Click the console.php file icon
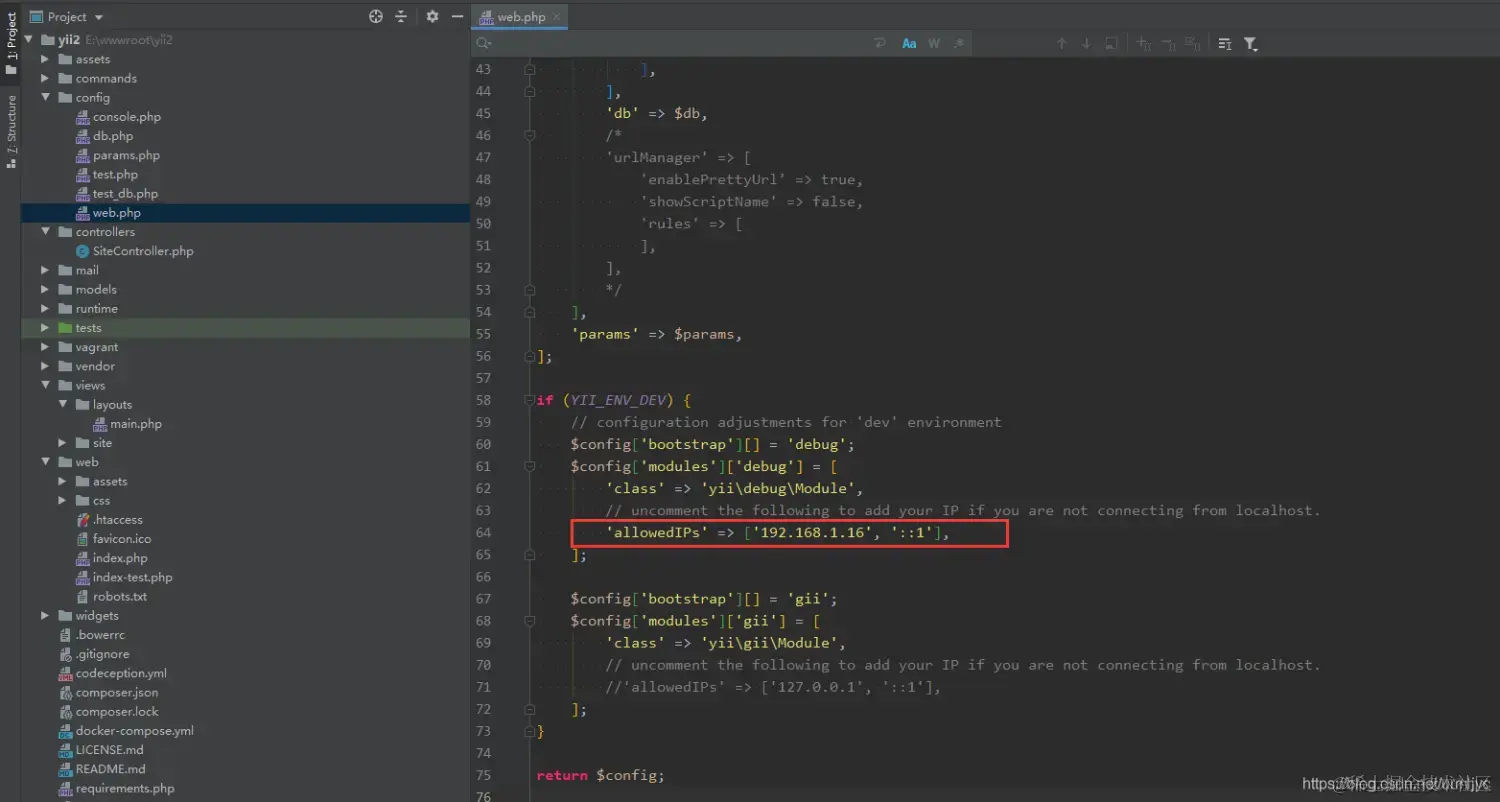This screenshot has height=802, width=1500. click(x=84, y=117)
